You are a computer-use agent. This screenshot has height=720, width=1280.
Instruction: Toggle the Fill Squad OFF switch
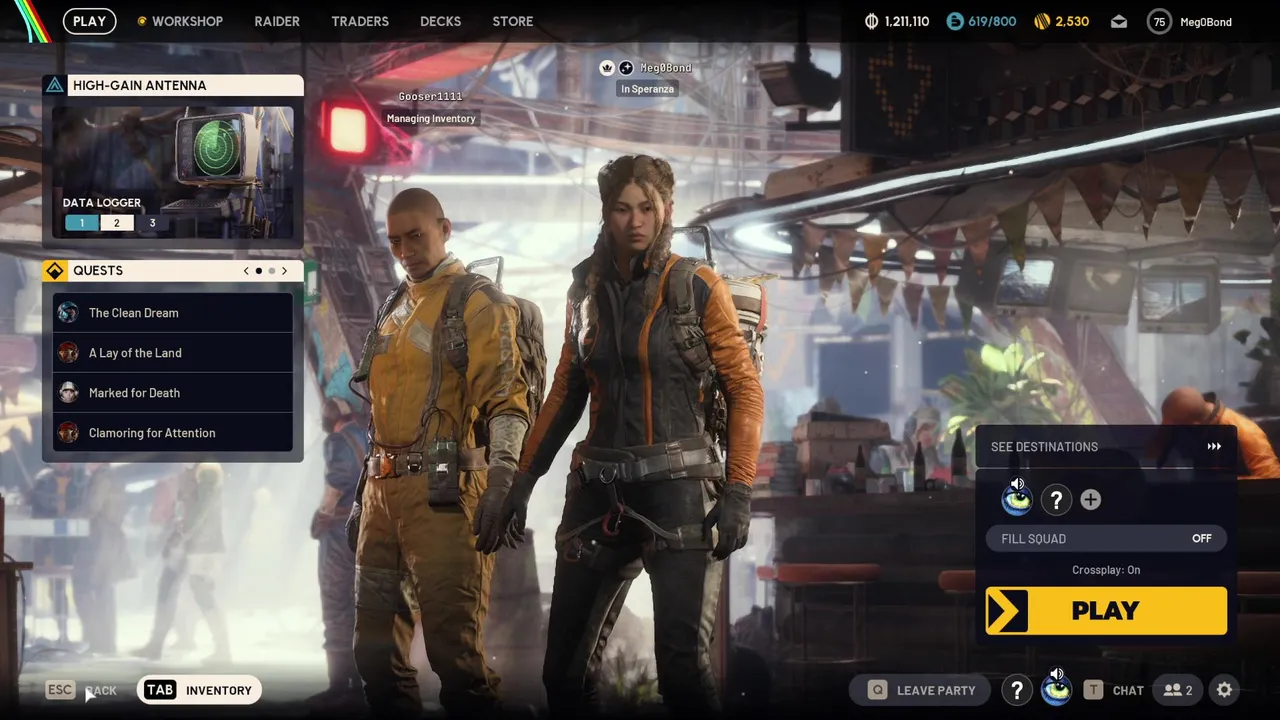point(1106,538)
